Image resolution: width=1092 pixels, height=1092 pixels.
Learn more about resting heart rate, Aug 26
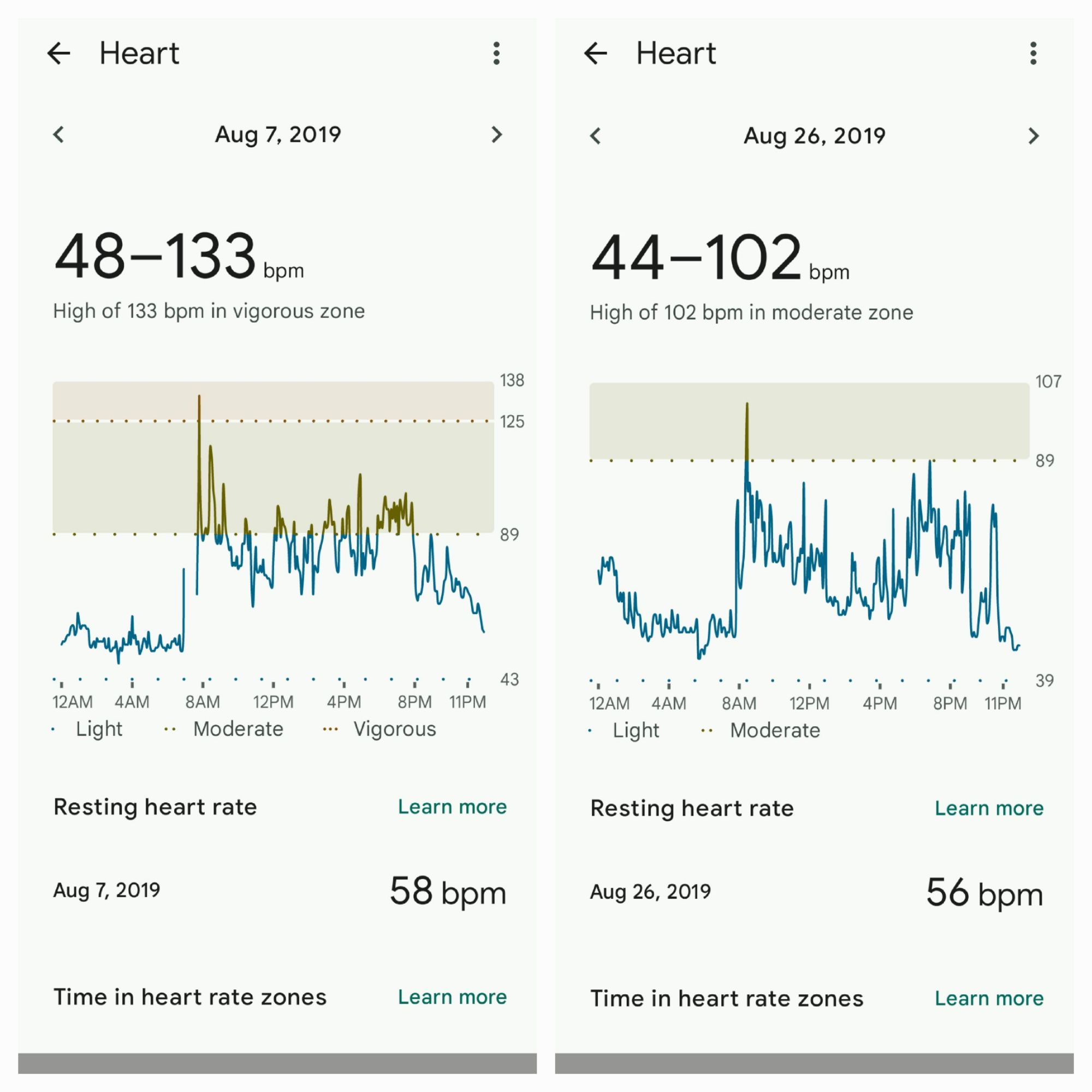(x=989, y=808)
